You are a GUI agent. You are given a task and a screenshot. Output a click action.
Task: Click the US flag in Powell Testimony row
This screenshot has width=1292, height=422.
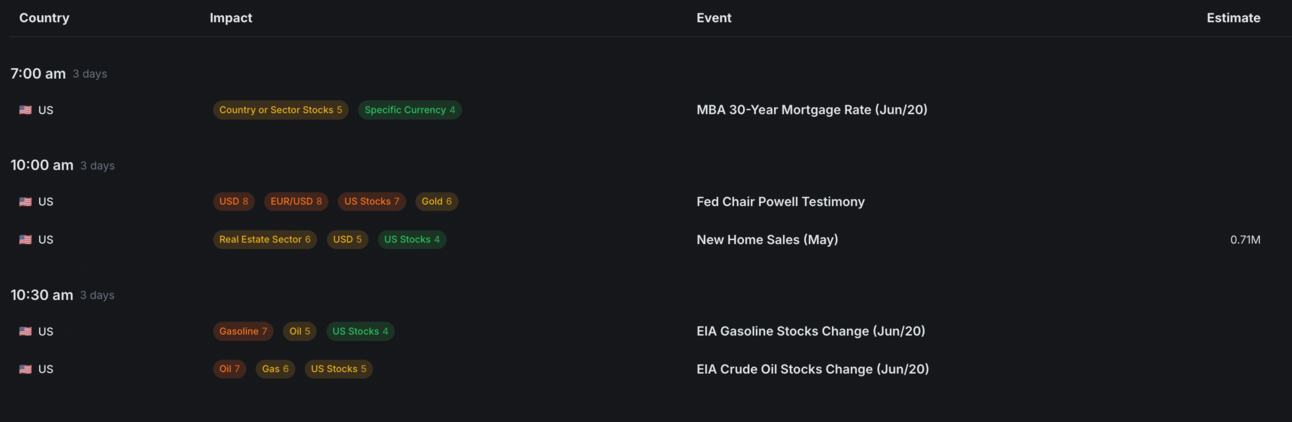(25, 202)
